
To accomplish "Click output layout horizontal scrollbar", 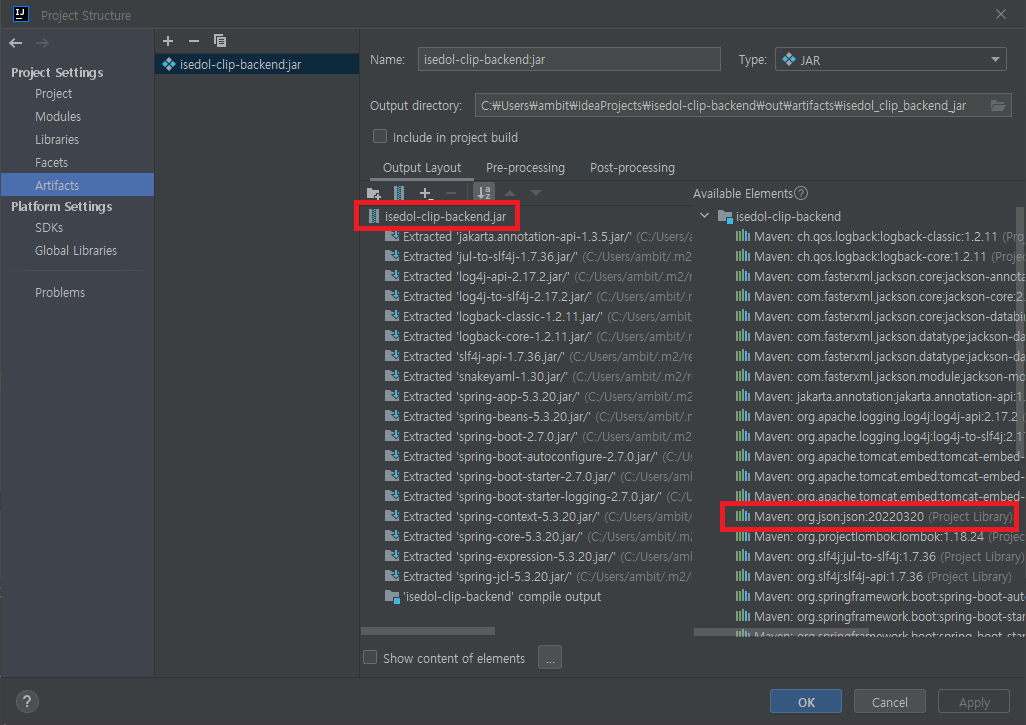I will 428,631.
